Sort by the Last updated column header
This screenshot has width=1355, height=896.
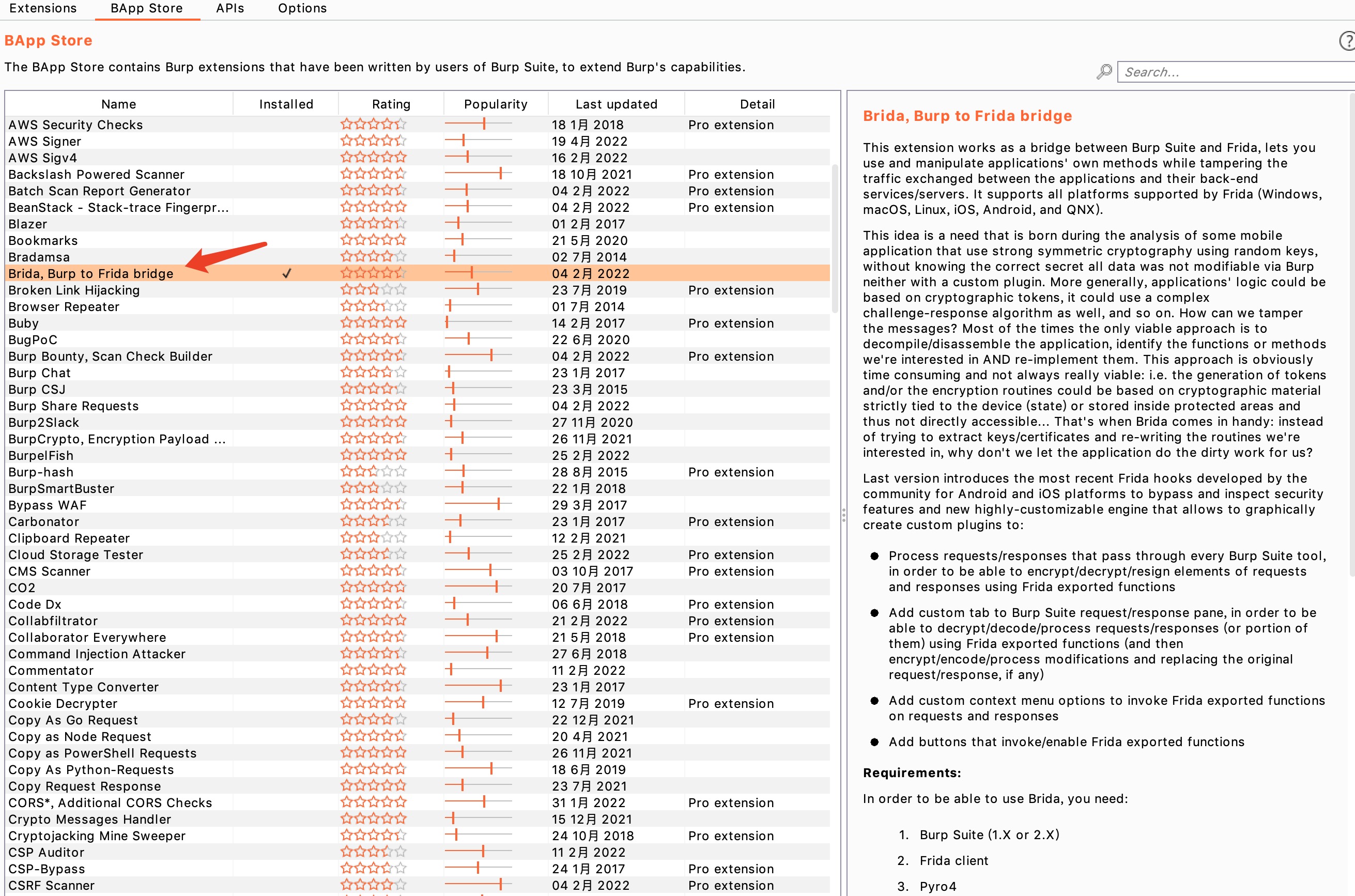[x=616, y=104]
